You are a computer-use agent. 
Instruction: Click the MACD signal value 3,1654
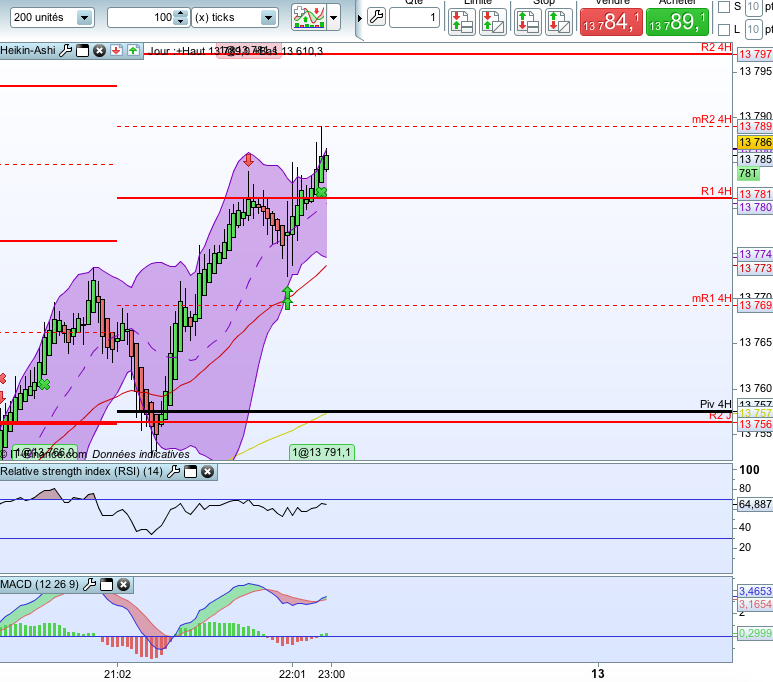coord(755,604)
